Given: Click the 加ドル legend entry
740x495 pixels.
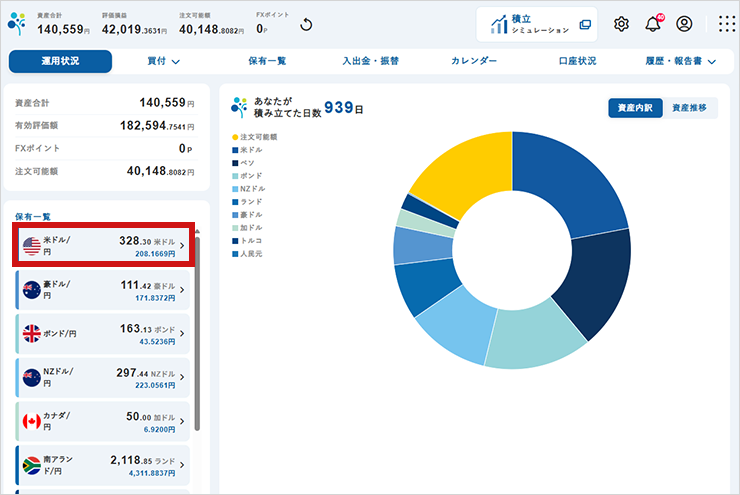Looking at the screenshot, I should (x=247, y=228).
